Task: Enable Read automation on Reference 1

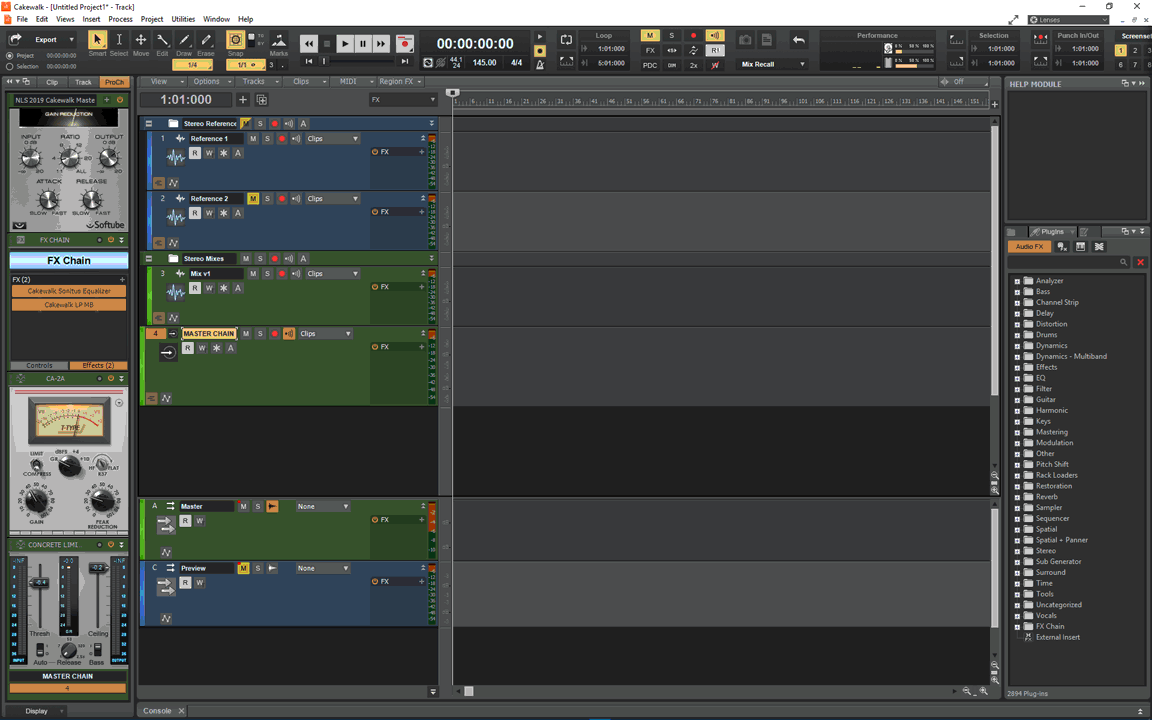Action: click(x=195, y=153)
